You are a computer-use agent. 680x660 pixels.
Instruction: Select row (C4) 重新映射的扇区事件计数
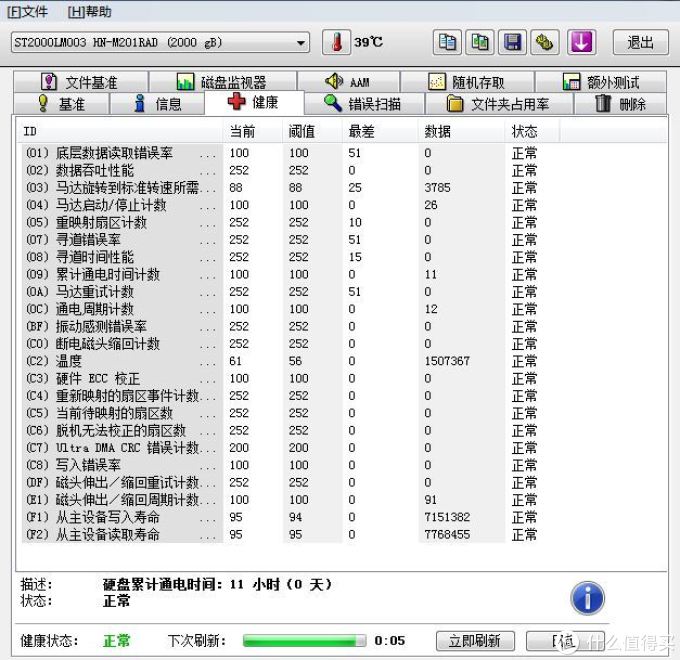click(282, 395)
